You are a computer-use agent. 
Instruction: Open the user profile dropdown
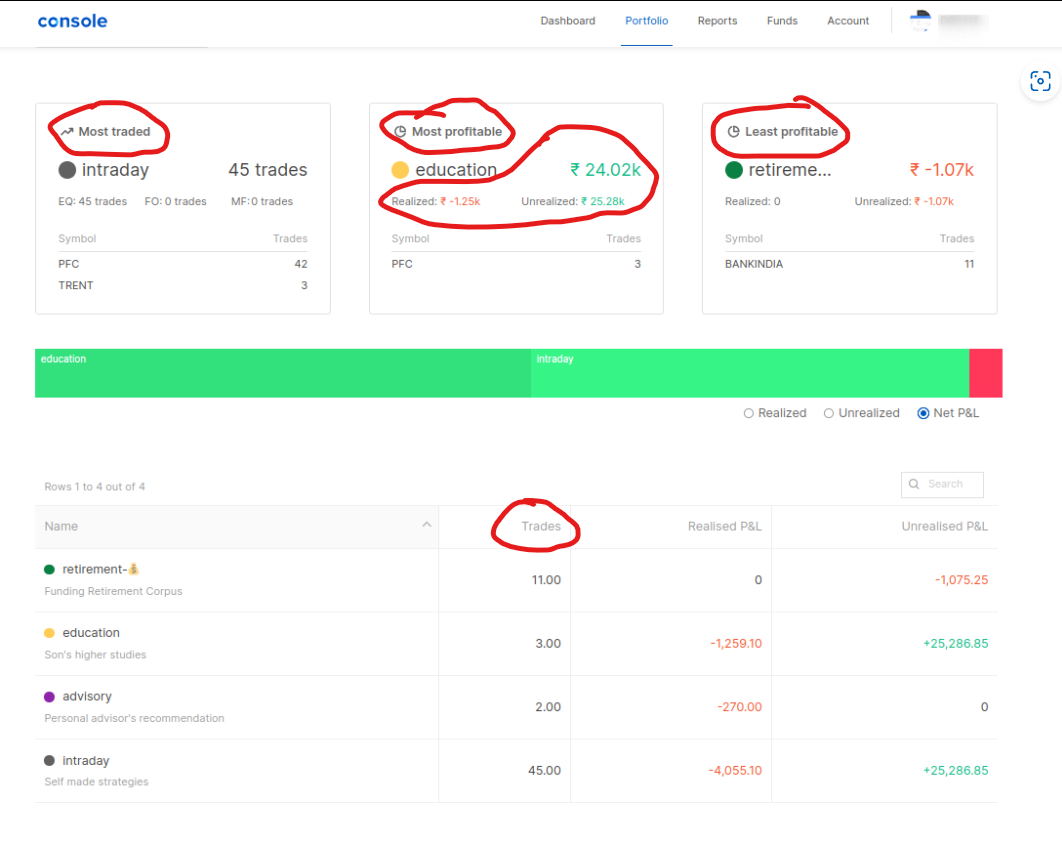(x=940, y=20)
